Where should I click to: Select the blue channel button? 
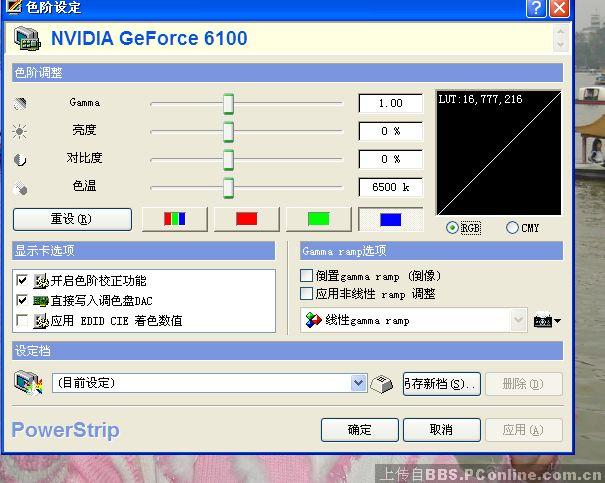pyautogui.click(x=390, y=219)
